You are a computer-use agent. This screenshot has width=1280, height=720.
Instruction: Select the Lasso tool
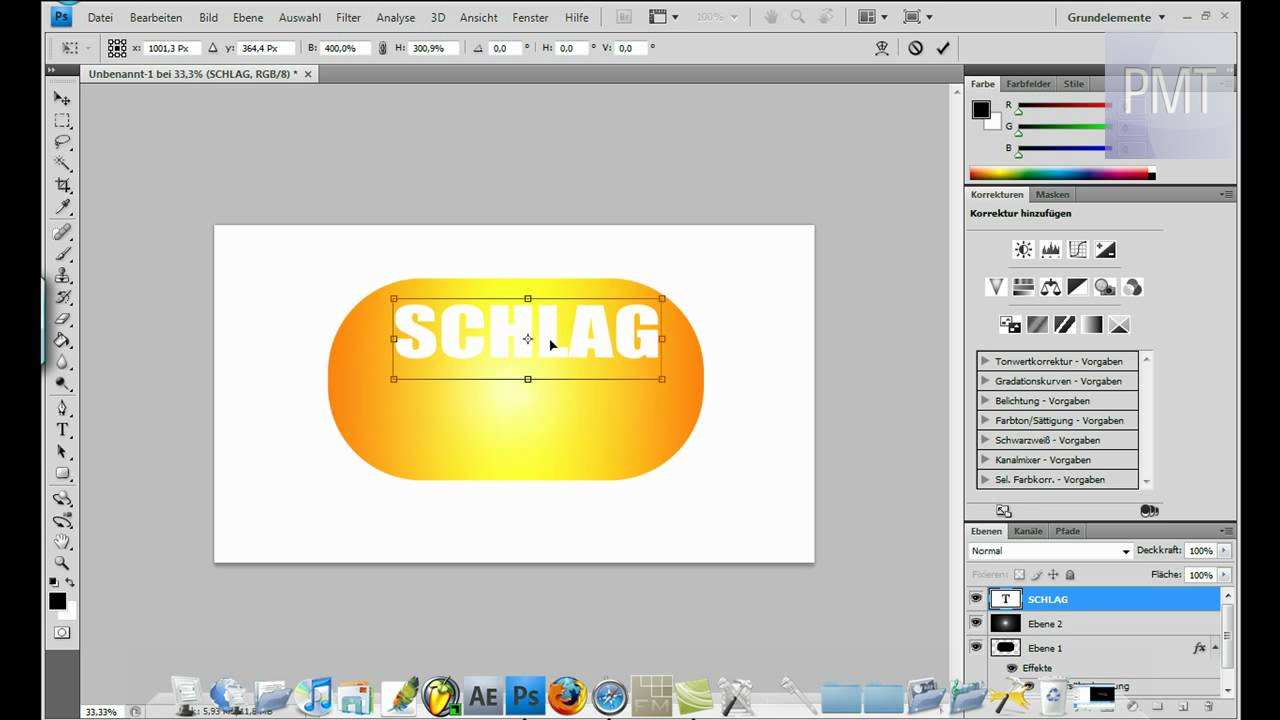pyautogui.click(x=63, y=142)
